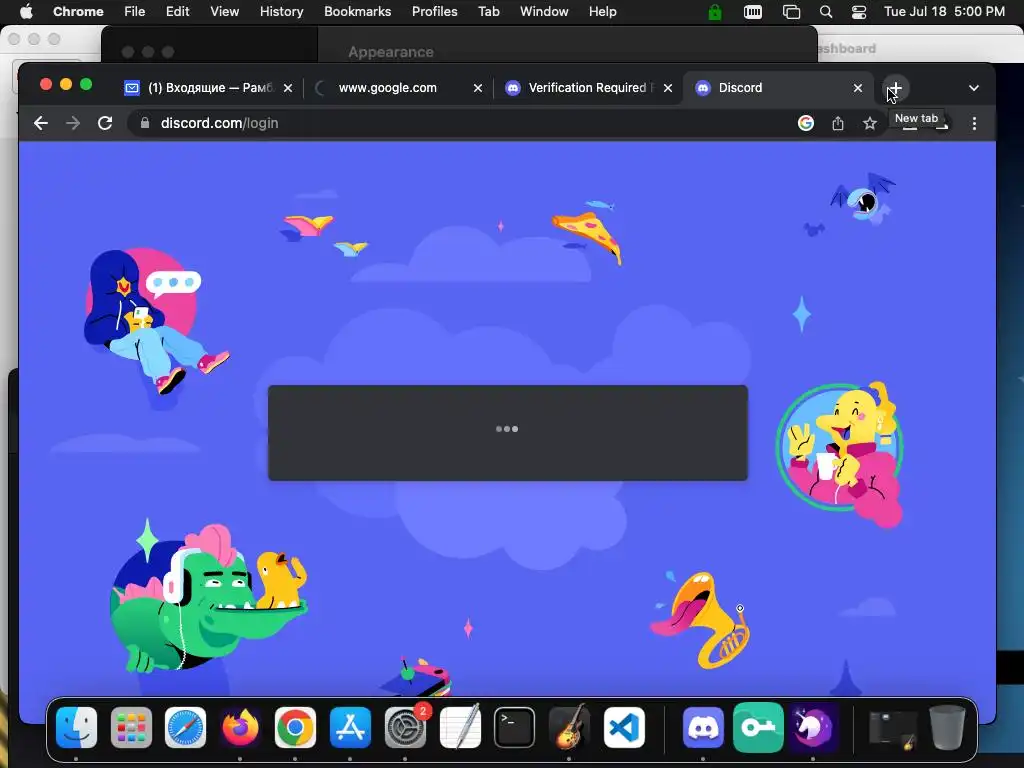Click the green lock menu bar icon

[x=715, y=12]
